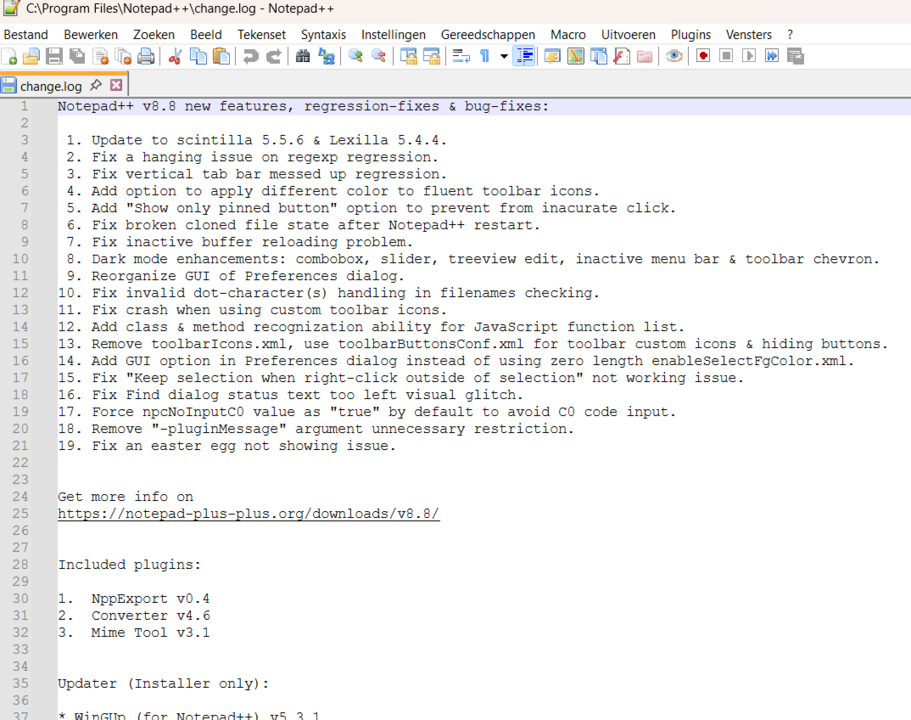Image resolution: width=911 pixels, height=720 pixels.
Task: Select the change.log tab
Action: tap(51, 86)
